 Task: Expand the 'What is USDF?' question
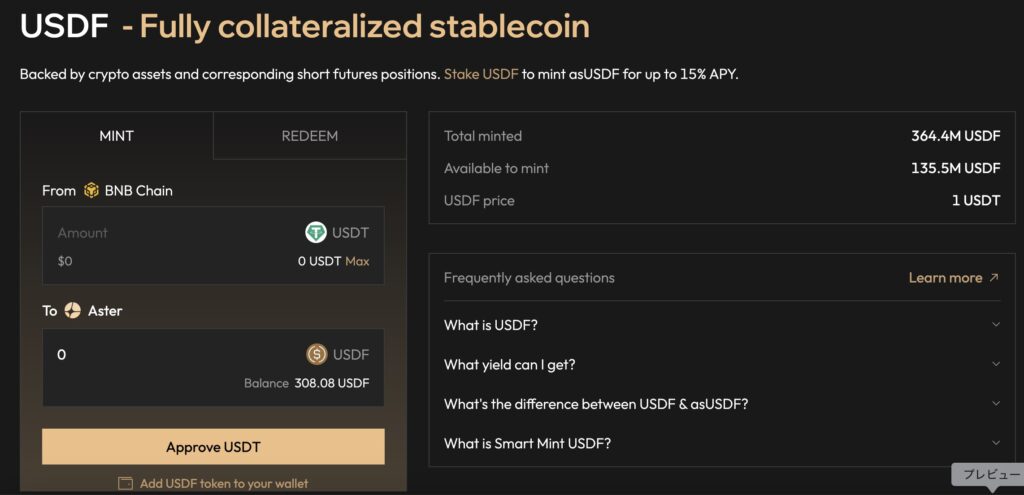tap(995, 325)
